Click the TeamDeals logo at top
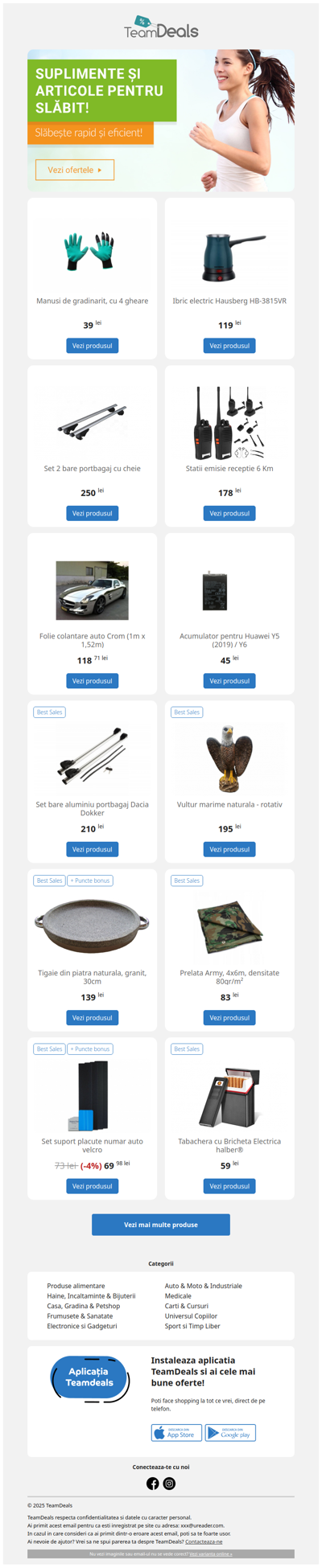 [x=161, y=27]
